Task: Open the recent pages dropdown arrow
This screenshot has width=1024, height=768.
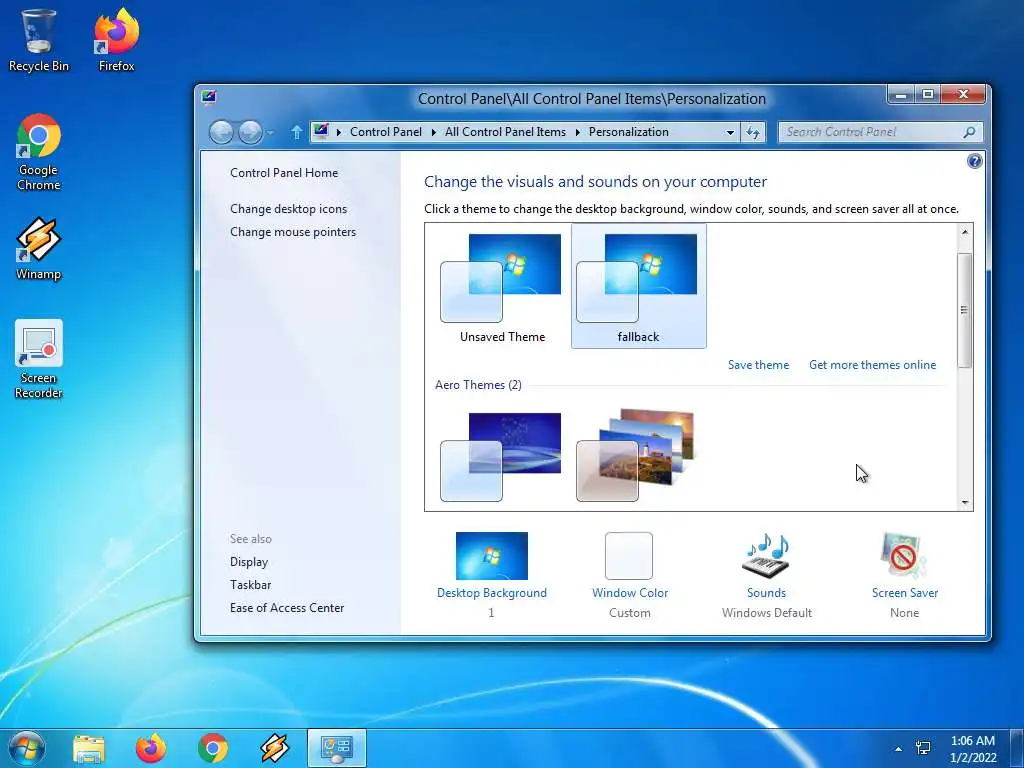Action: [270, 133]
